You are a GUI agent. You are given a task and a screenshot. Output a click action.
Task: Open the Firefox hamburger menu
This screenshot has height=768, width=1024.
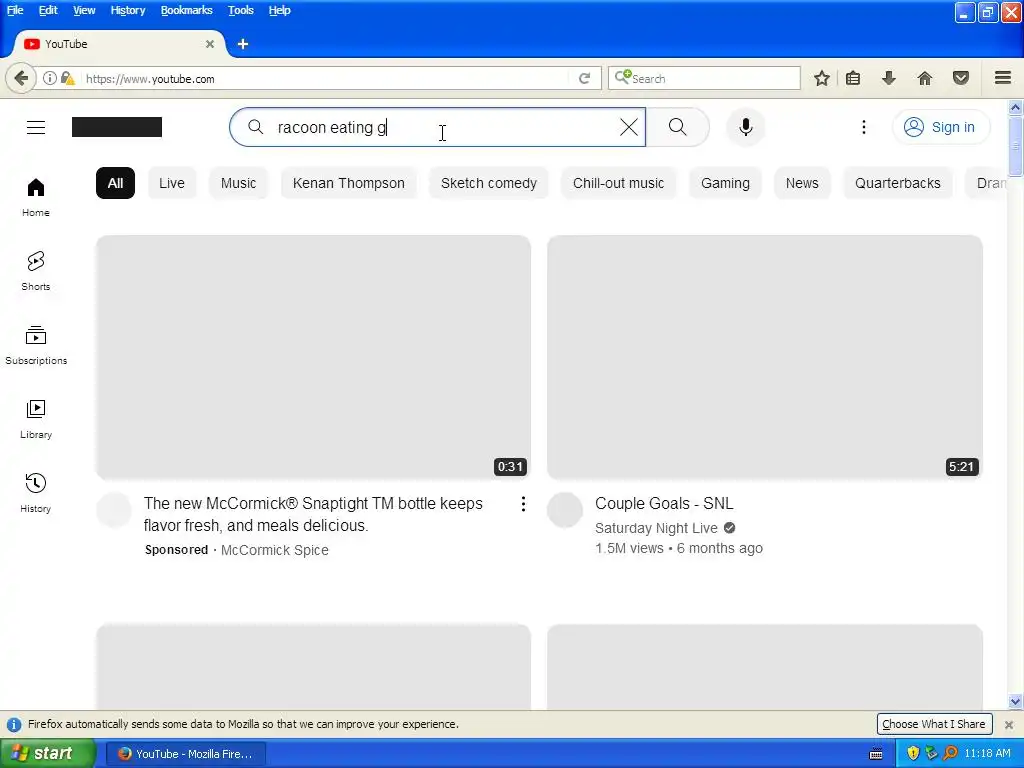pos(1003,78)
